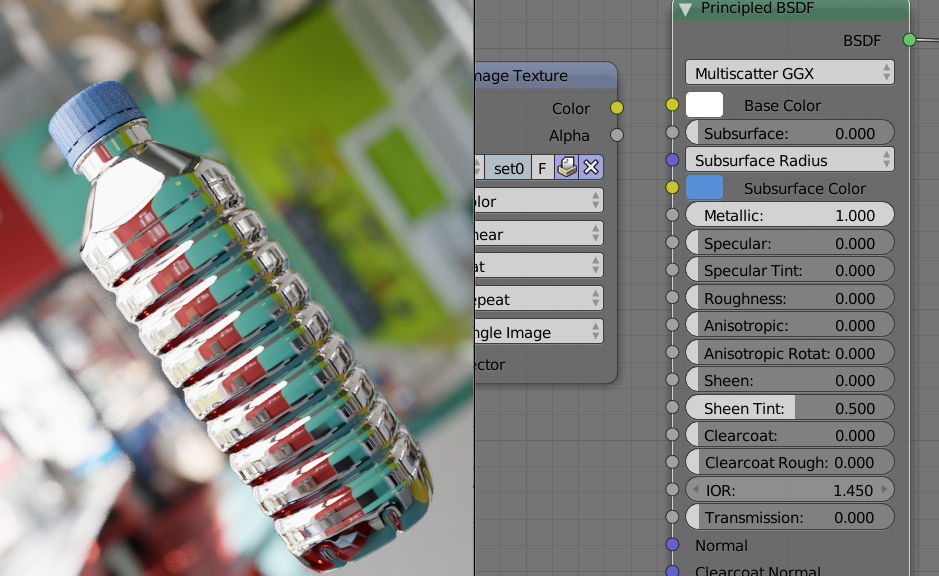
Task: Click the Image Texture Color output socket
Action: 617,108
